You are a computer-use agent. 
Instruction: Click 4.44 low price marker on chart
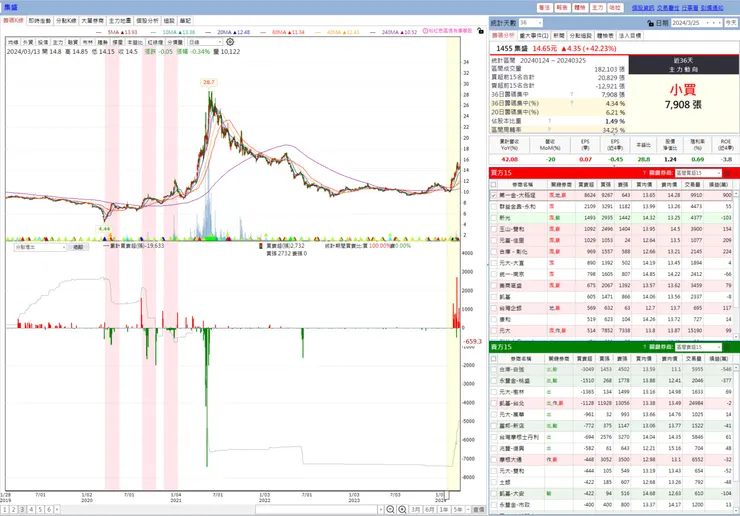[x=104, y=229]
